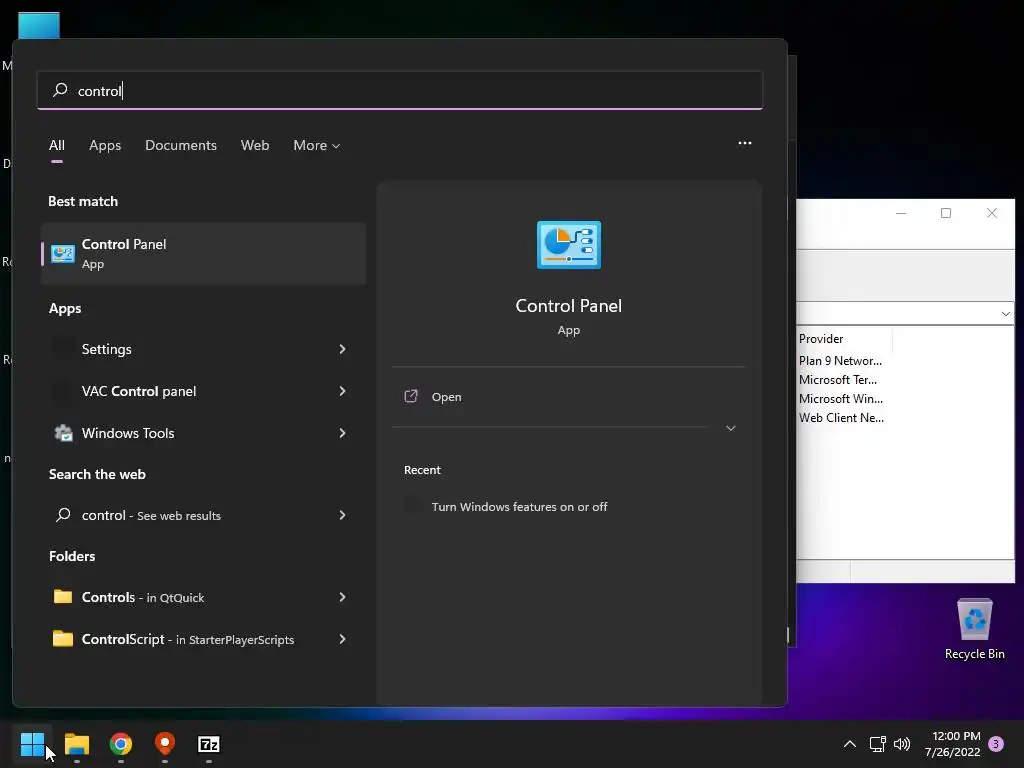Select Web Client Ne... in background window

(841, 418)
